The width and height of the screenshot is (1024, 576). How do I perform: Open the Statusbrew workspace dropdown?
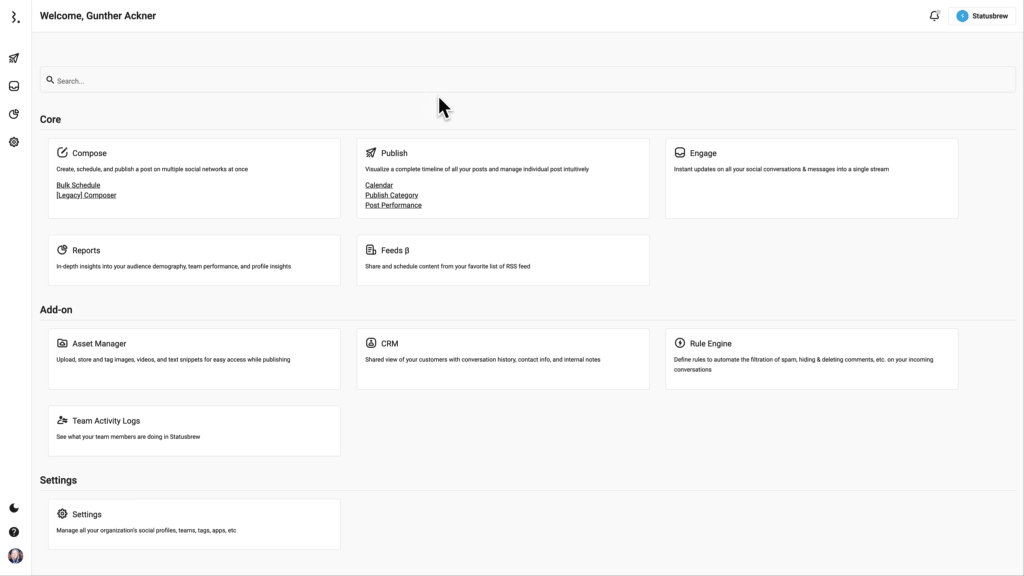[x=981, y=16]
